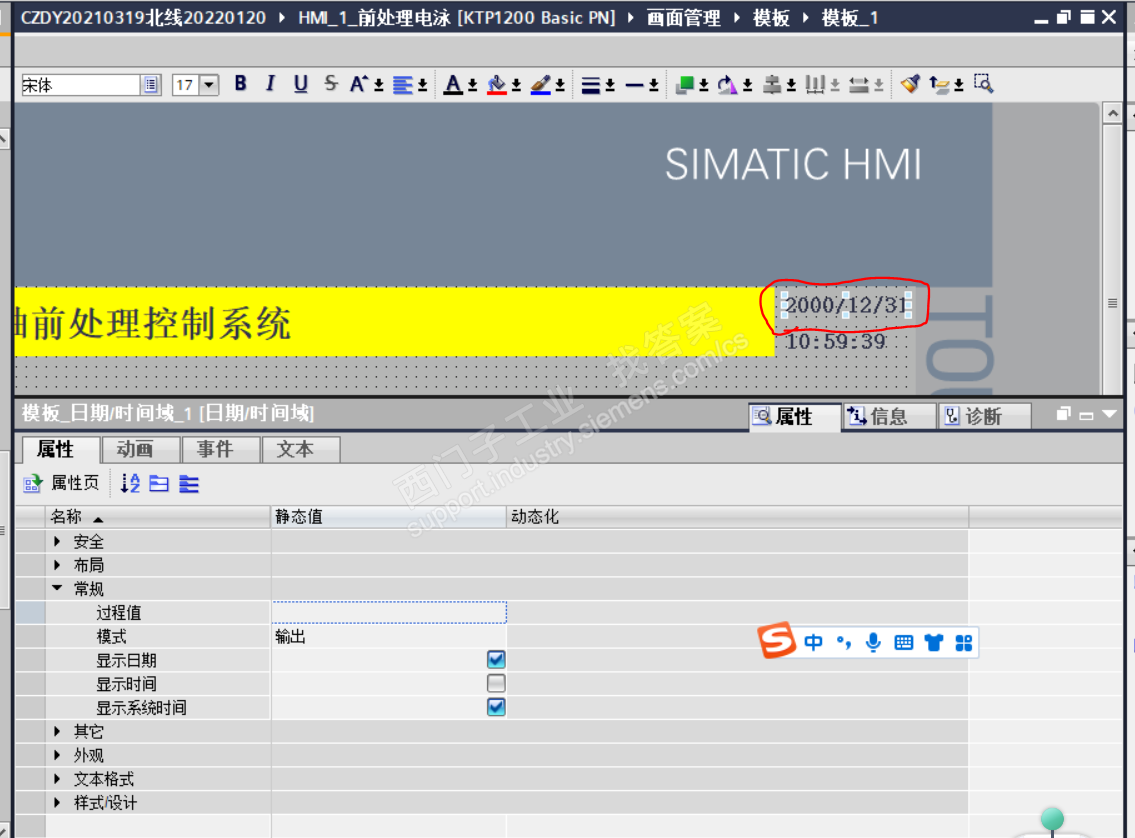Open the 信息 inspector tab
Screen dimensions: 1135x838
[888, 417]
